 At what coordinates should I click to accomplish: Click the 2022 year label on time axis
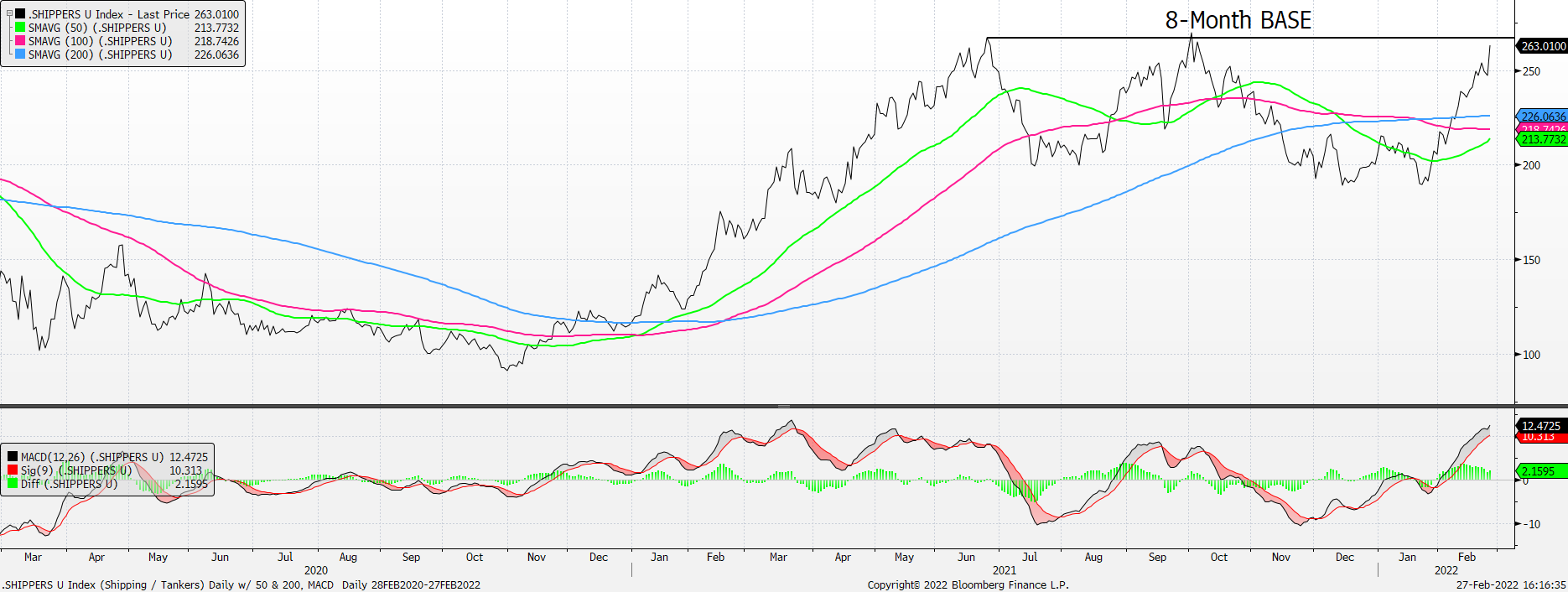[1446, 570]
